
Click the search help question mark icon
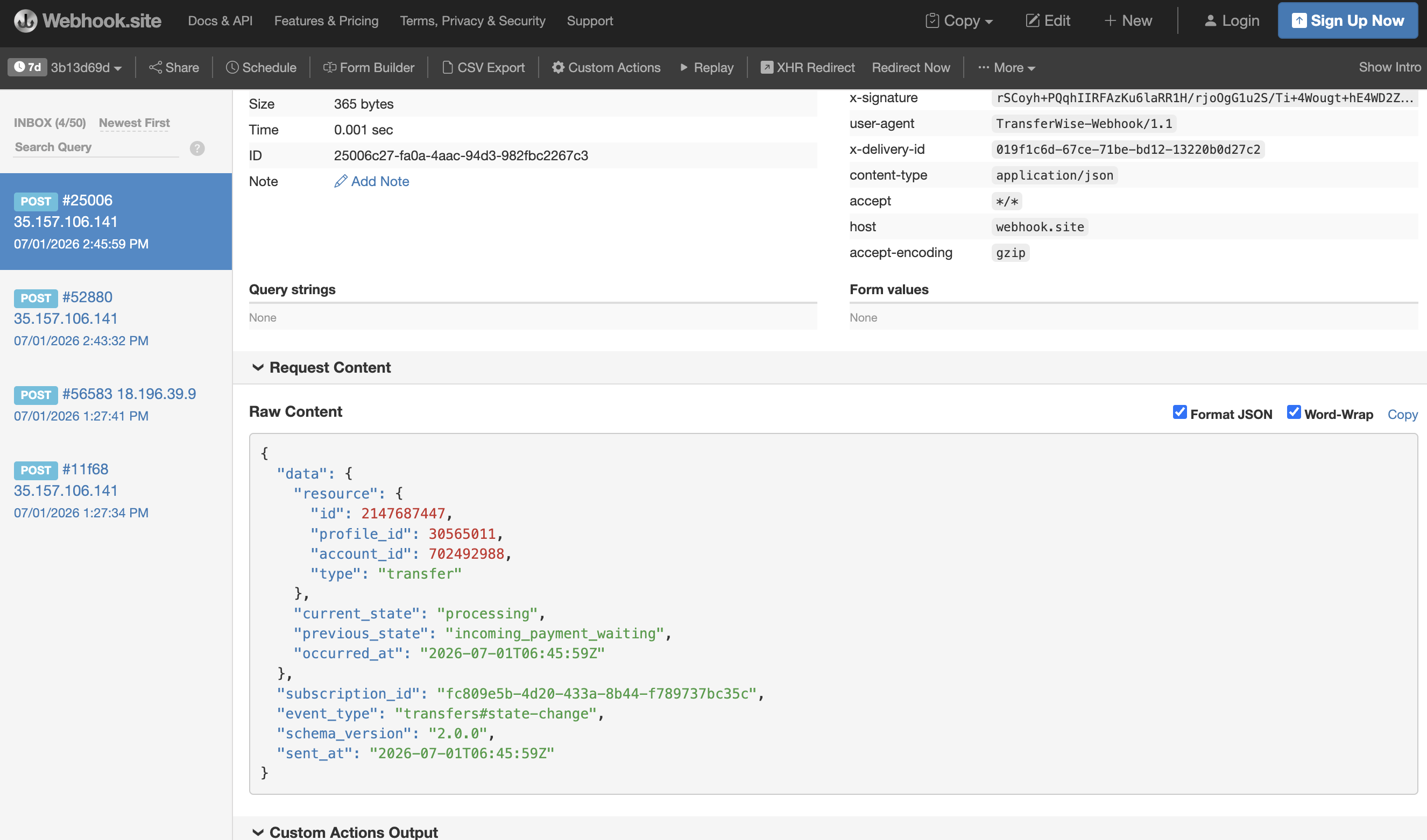pyautogui.click(x=197, y=148)
